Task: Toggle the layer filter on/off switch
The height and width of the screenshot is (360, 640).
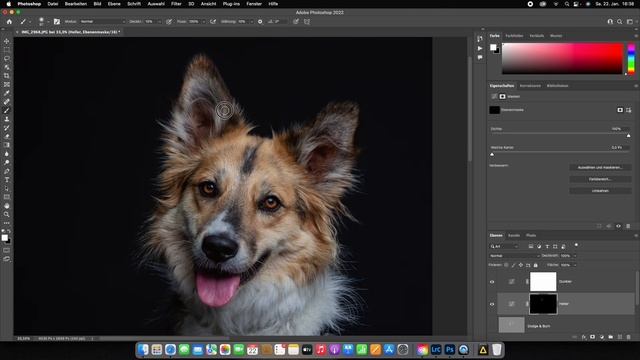Action: (576, 245)
